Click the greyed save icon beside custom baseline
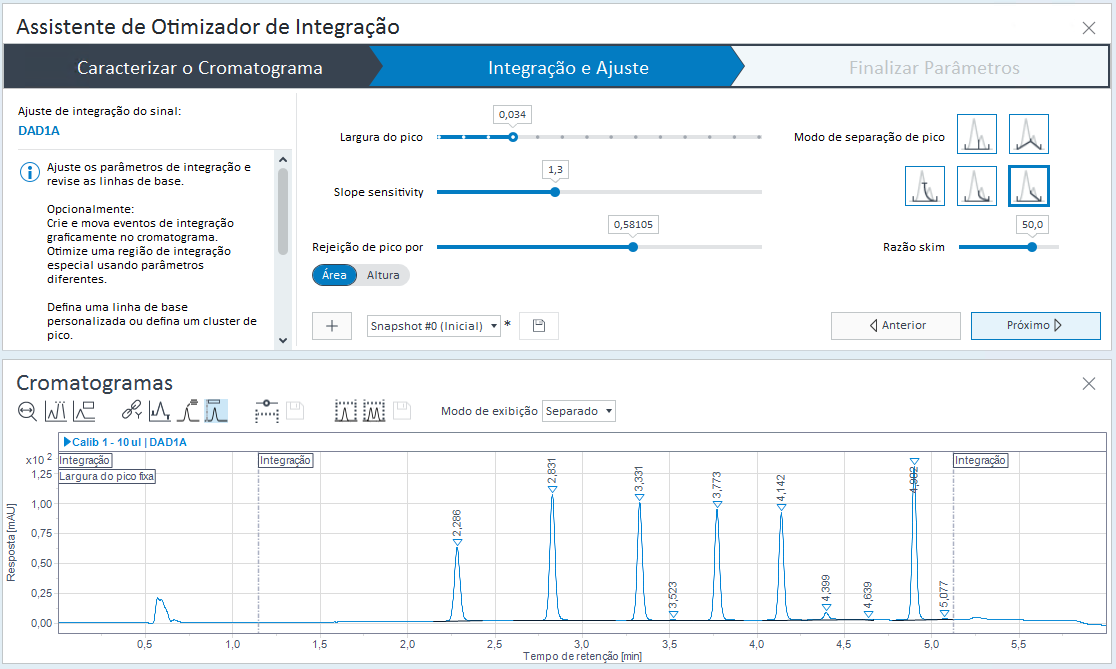 [x=295, y=411]
